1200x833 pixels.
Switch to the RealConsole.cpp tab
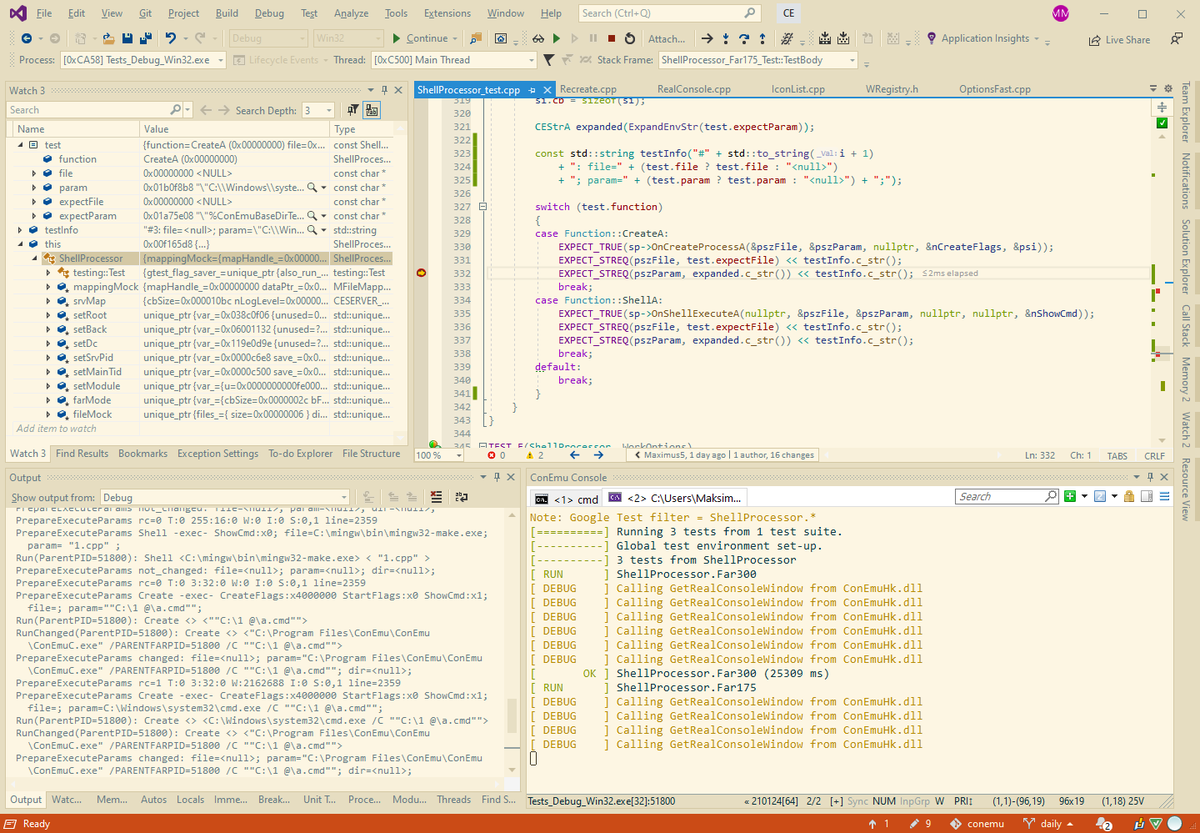pyautogui.click(x=694, y=89)
